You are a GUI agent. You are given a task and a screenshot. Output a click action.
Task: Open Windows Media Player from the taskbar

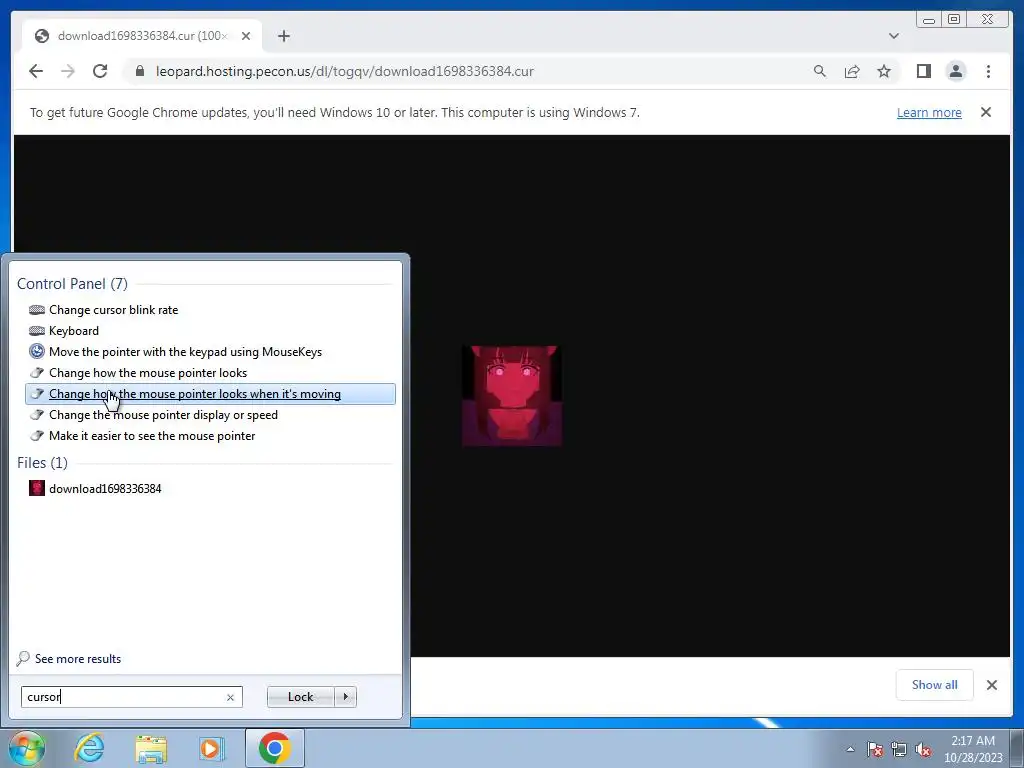pos(212,748)
